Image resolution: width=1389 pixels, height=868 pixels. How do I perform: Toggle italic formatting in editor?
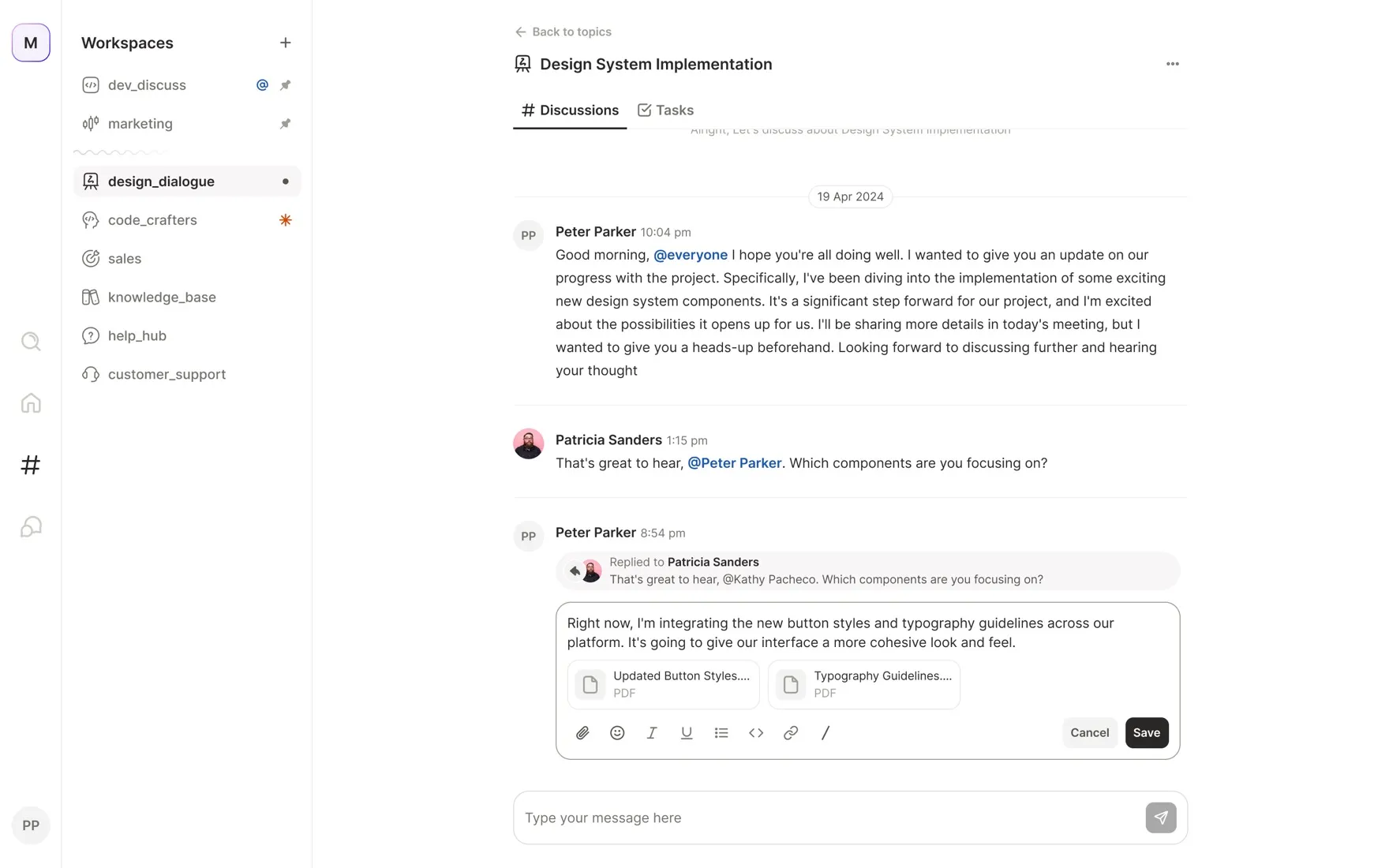652,733
